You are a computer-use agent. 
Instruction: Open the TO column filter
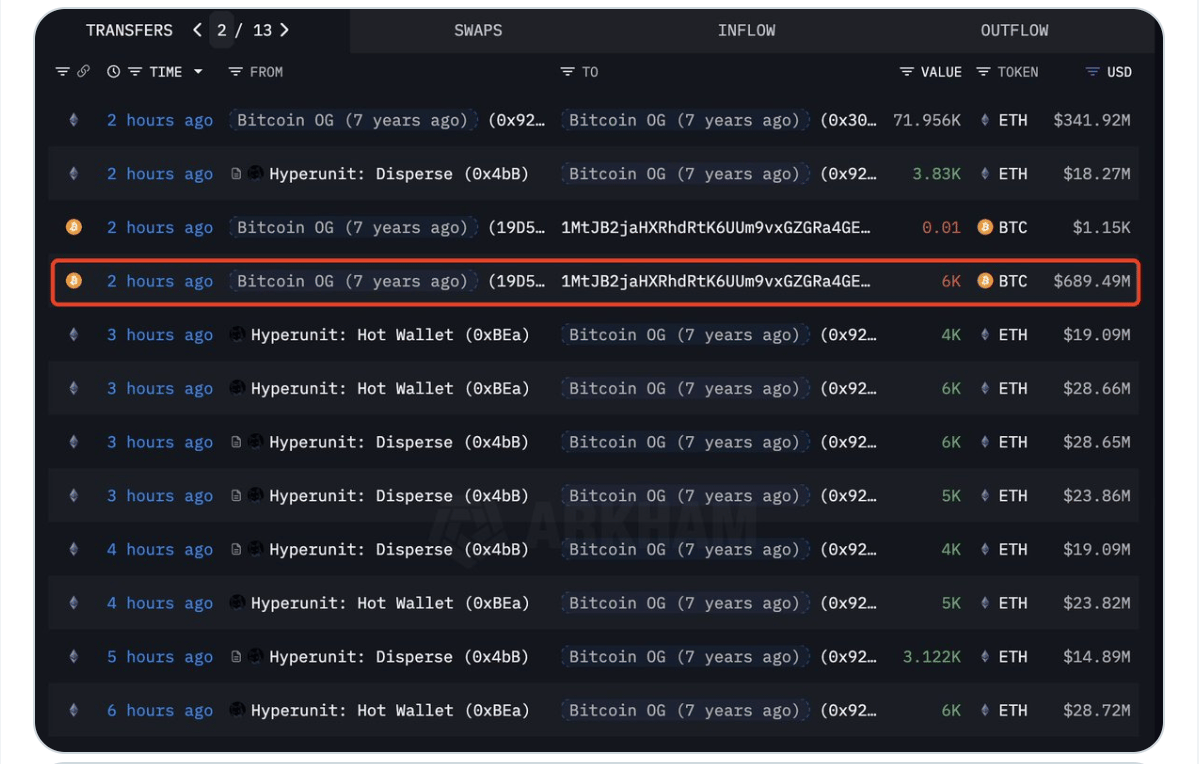(x=567, y=72)
